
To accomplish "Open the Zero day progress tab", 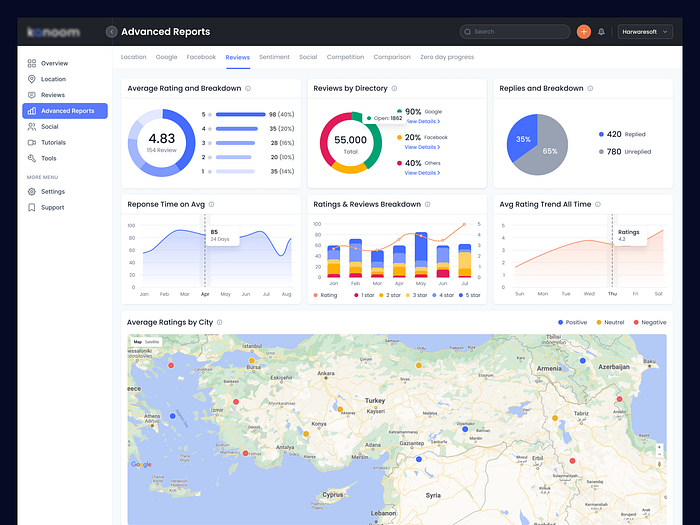I will pyautogui.click(x=447, y=57).
